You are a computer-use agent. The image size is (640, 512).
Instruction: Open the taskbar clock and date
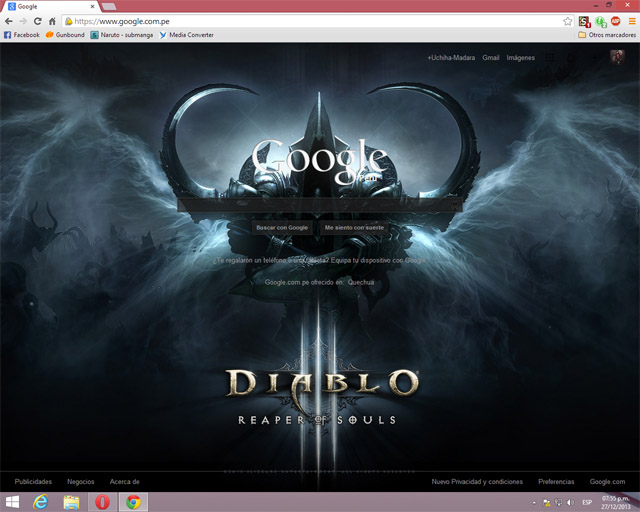616,503
